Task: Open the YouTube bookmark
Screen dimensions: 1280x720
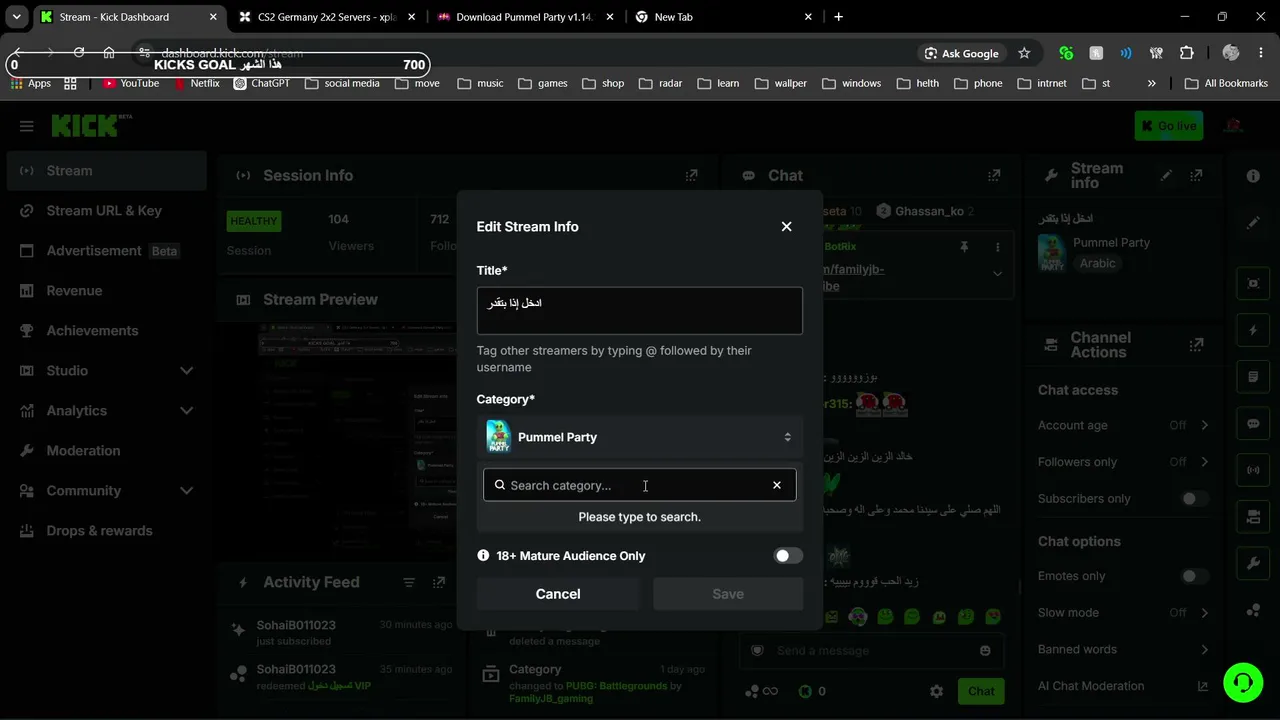Action: click(131, 83)
